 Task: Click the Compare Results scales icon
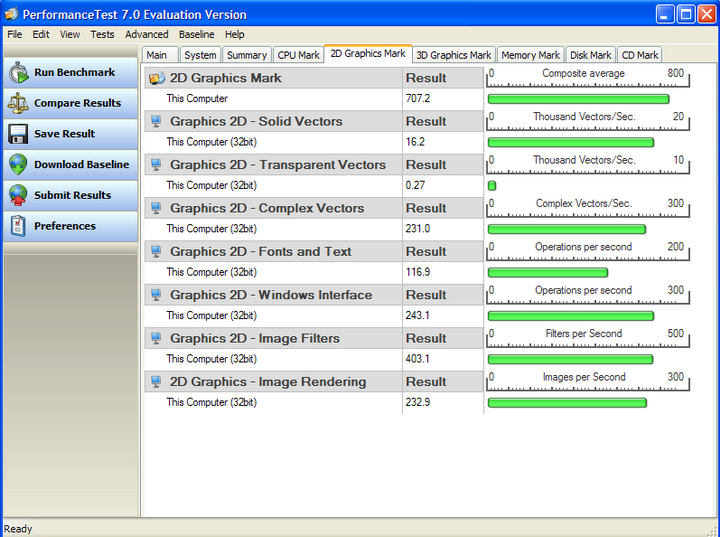pos(18,103)
